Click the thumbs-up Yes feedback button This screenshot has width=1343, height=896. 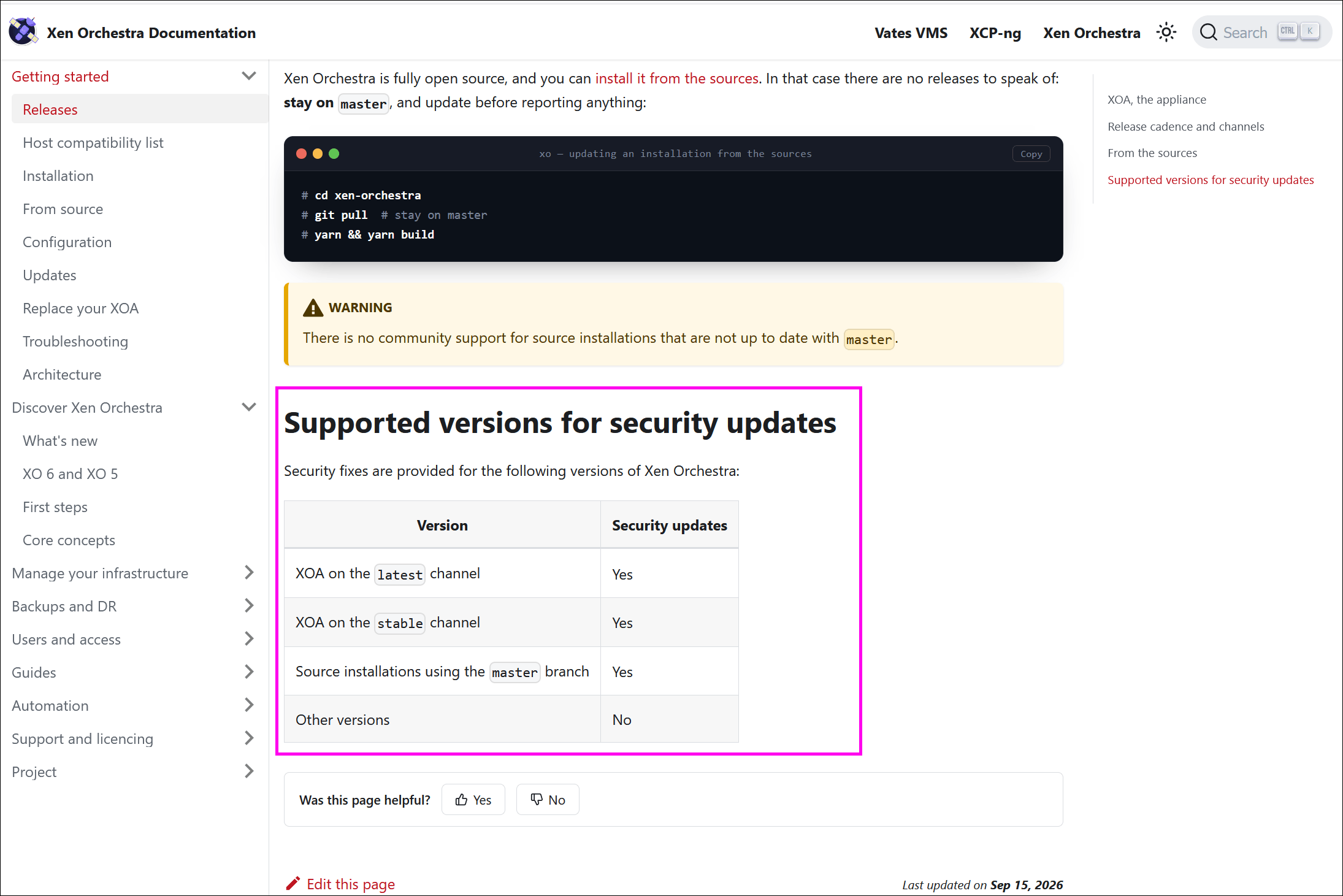click(x=473, y=800)
